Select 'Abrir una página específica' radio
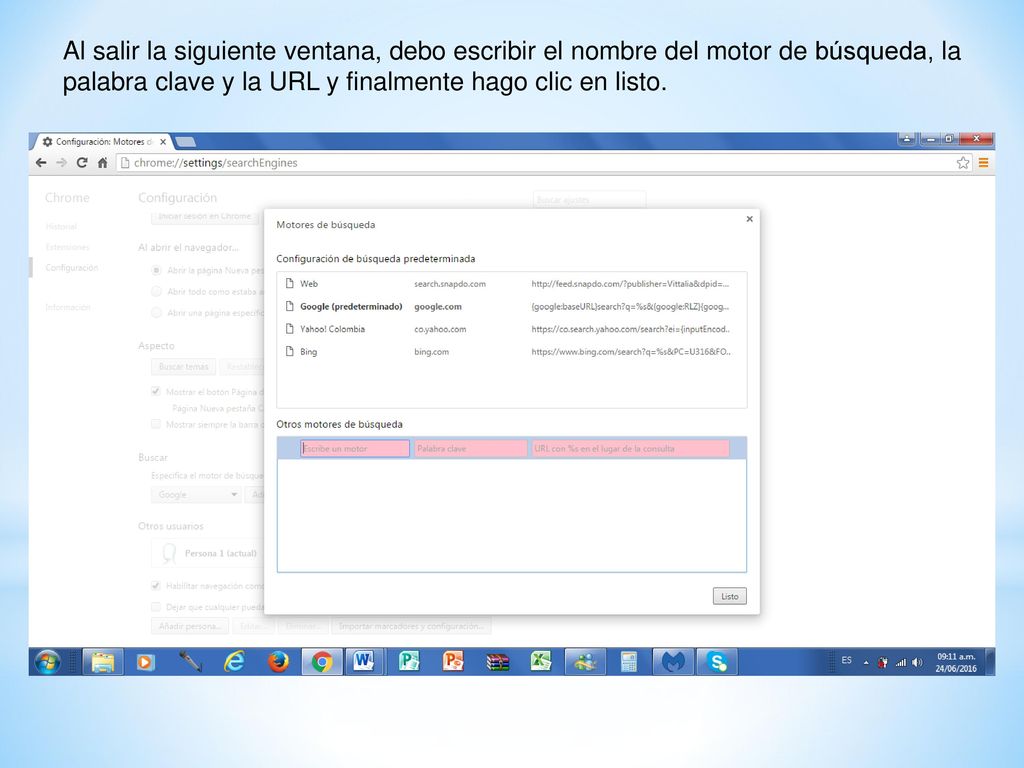The height and width of the screenshot is (768, 1024). pyautogui.click(x=156, y=313)
